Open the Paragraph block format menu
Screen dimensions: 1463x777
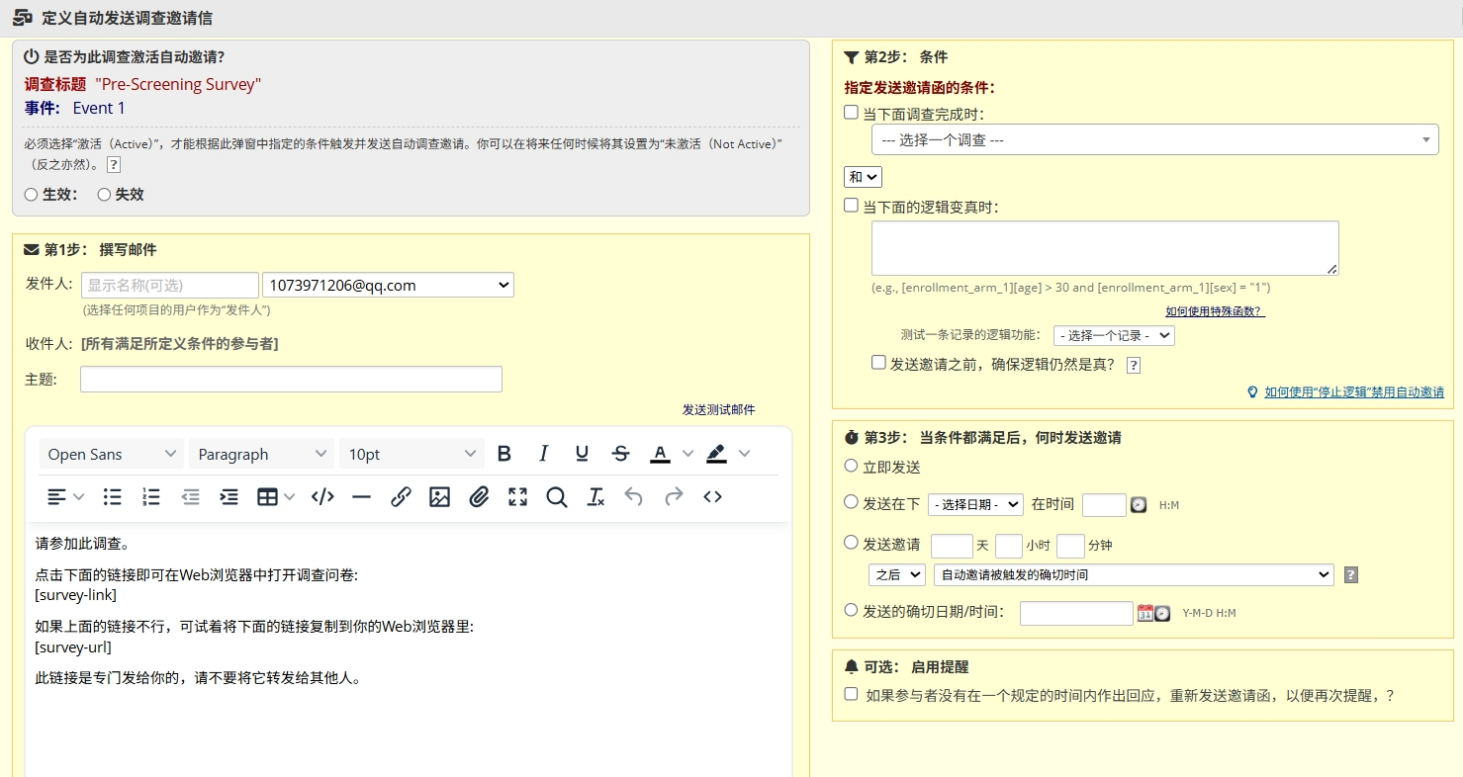coord(262,454)
